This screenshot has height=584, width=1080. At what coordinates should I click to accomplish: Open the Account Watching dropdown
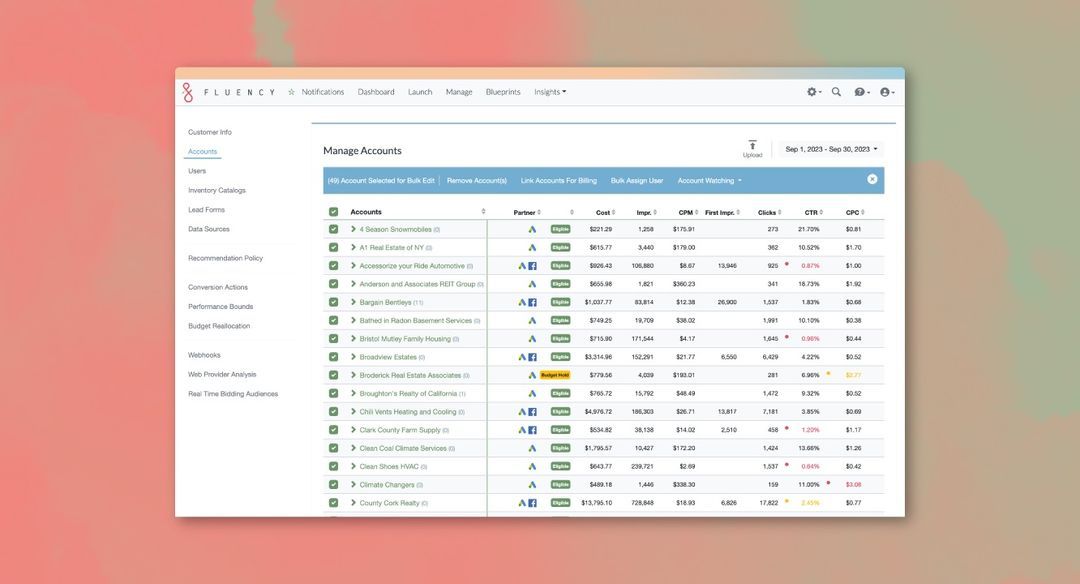click(x=706, y=178)
